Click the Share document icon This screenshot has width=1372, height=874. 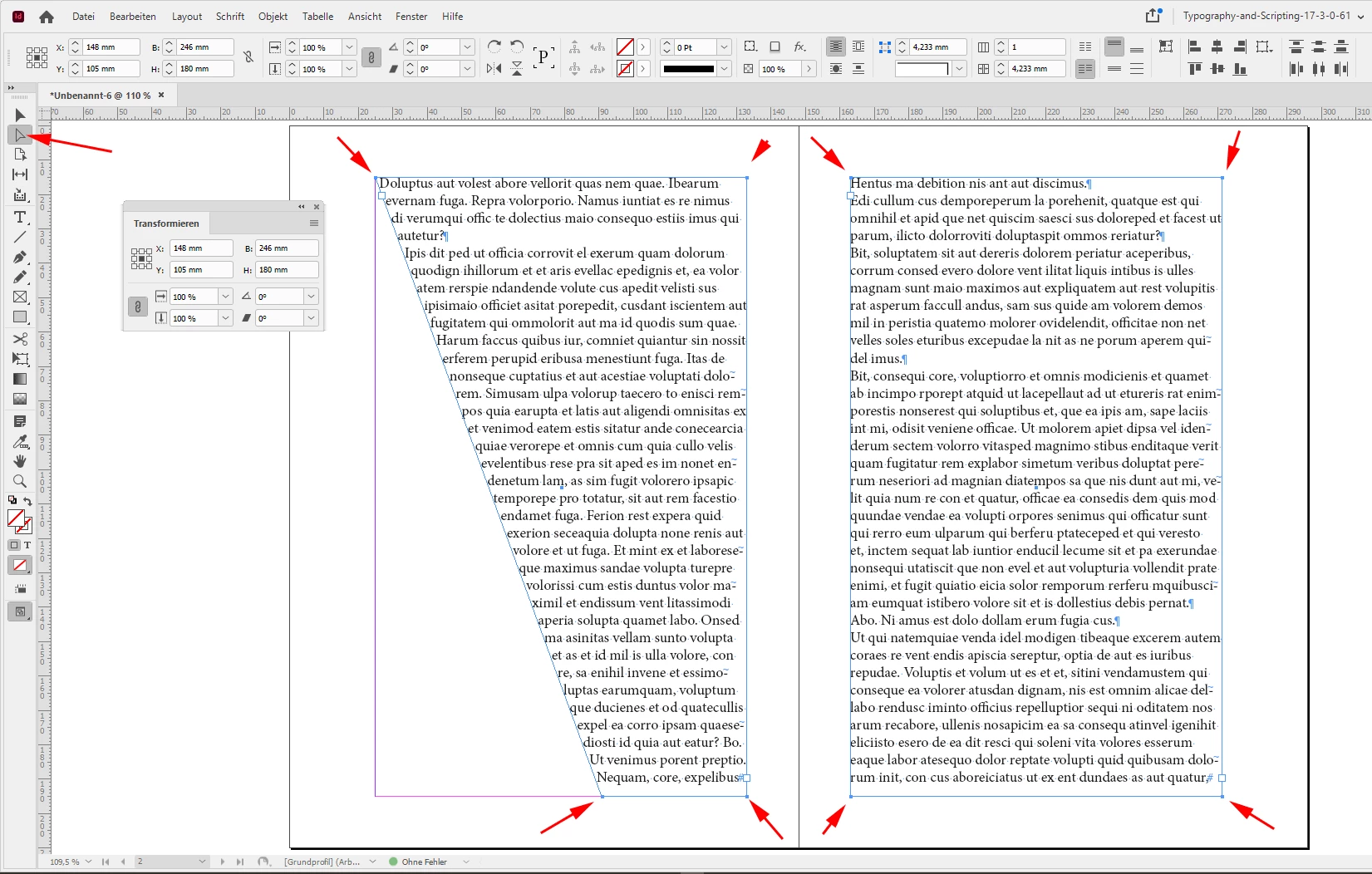click(x=1153, y=16)
